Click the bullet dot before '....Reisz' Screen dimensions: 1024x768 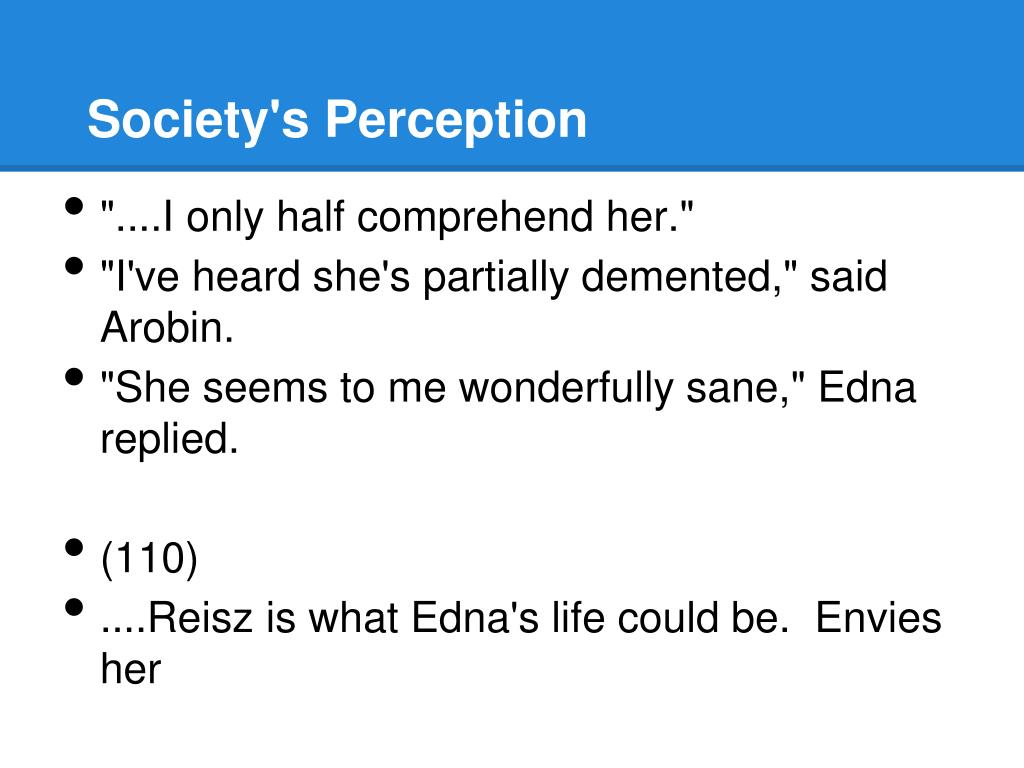pos(74,607)
